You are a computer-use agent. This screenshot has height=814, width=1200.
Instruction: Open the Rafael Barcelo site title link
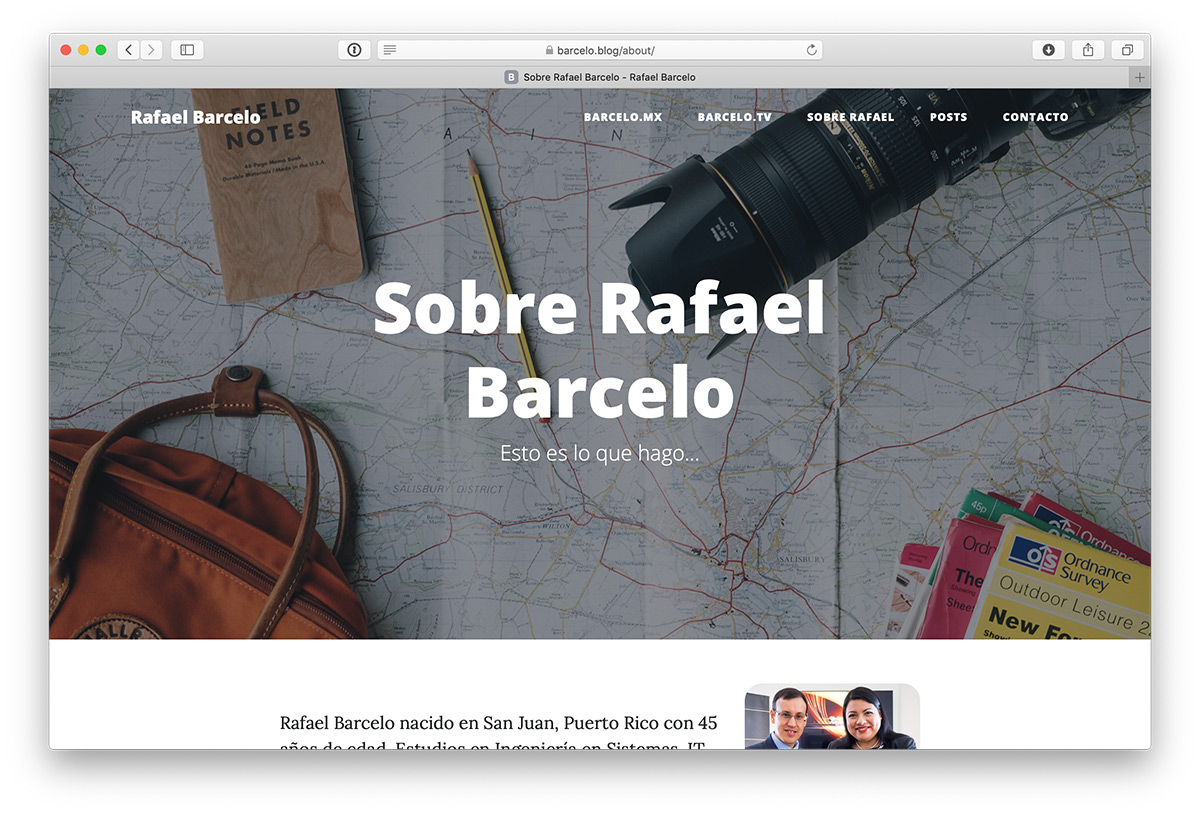pos(195,117)
